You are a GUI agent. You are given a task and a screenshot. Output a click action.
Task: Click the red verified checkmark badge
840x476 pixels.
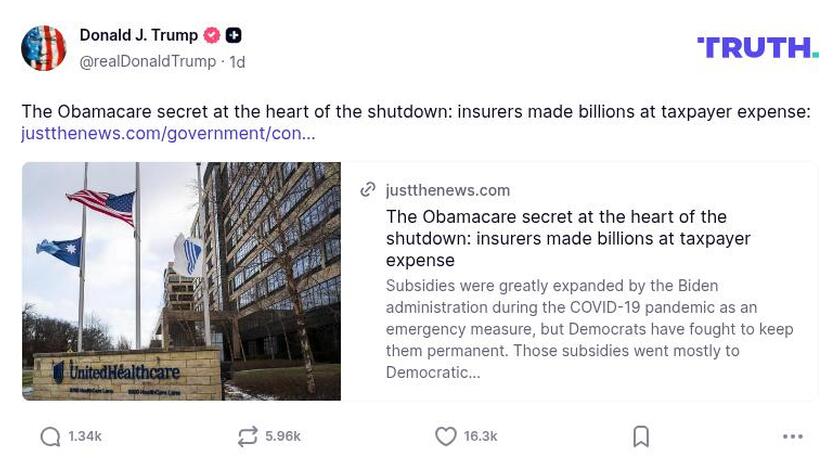click(x=212, y=35)
